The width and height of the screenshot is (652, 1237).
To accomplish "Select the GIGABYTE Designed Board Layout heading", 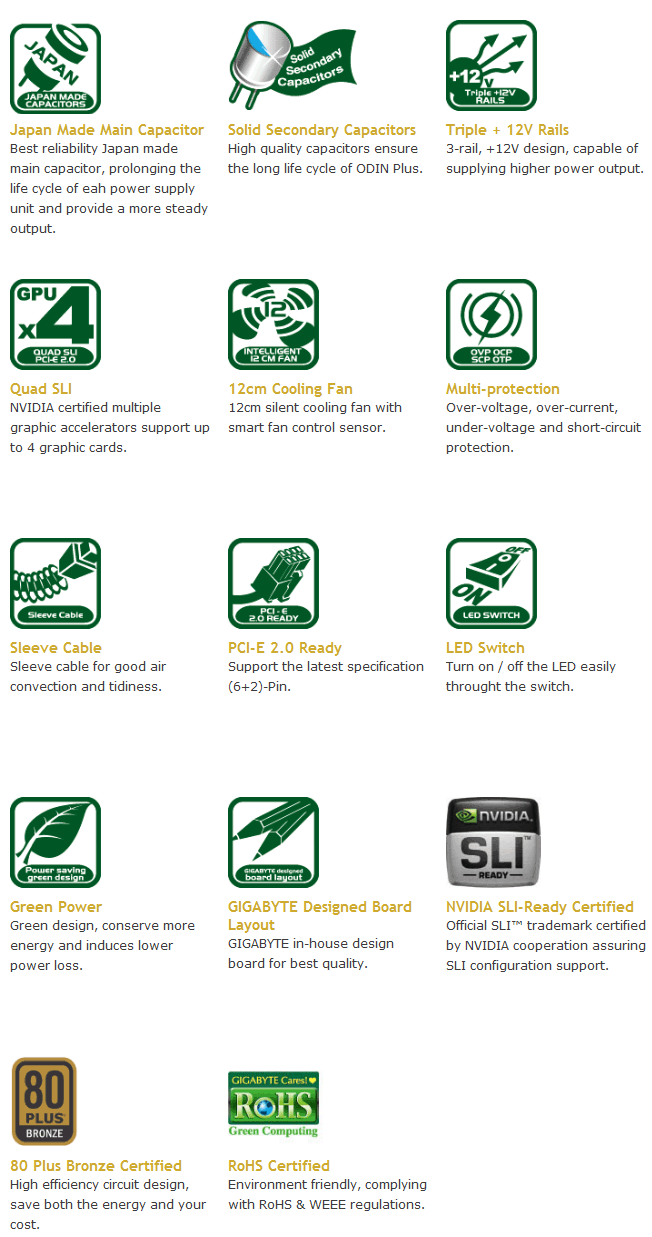I will pos(320,916).
